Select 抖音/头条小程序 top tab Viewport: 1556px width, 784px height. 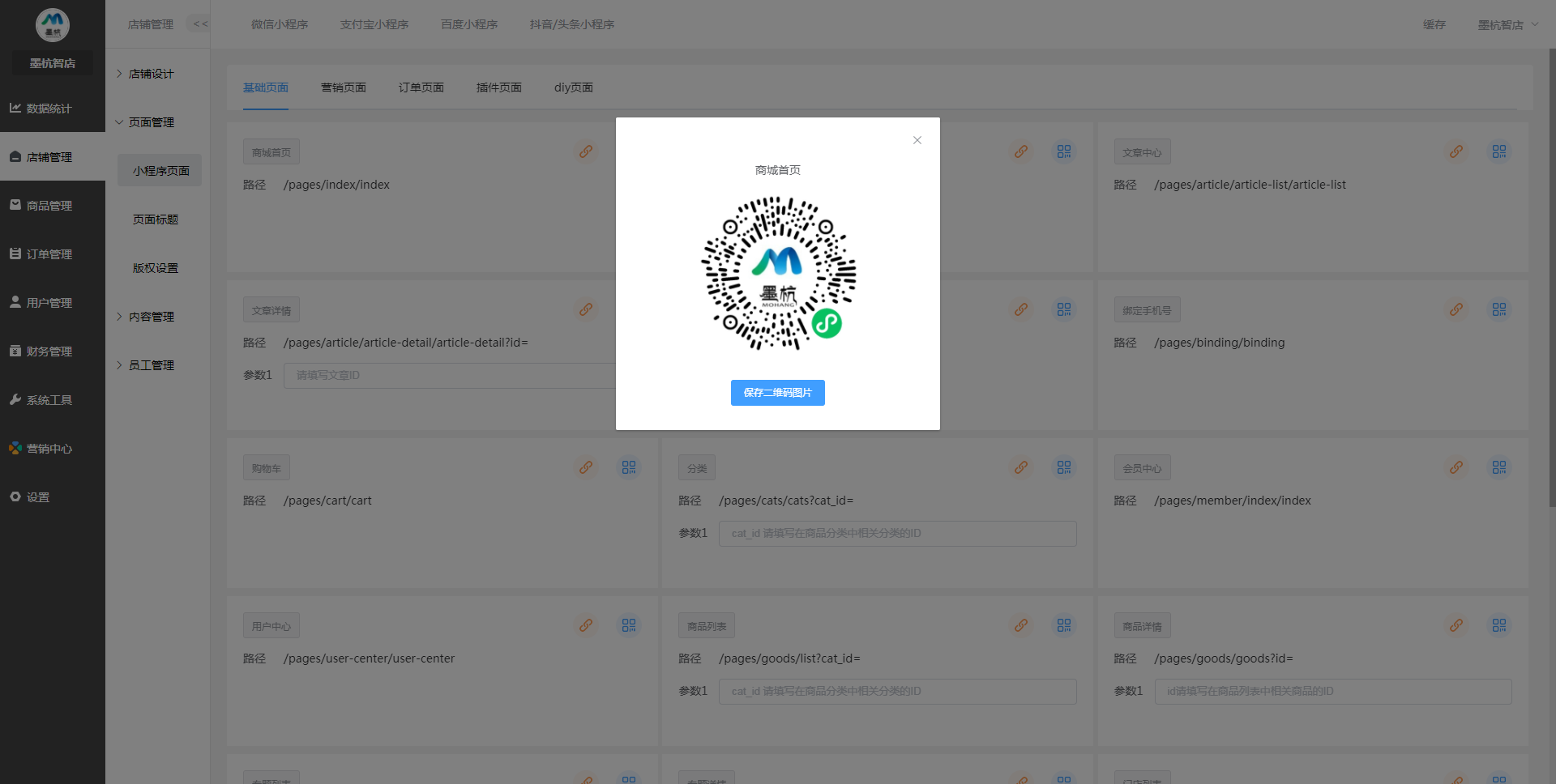pyautogui.click(x=572, y=24)
